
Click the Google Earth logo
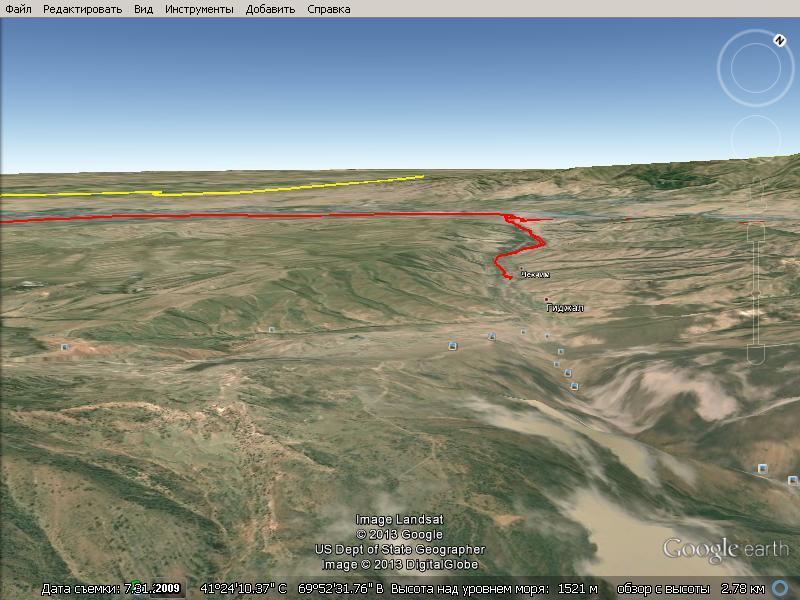coord(725,549)
